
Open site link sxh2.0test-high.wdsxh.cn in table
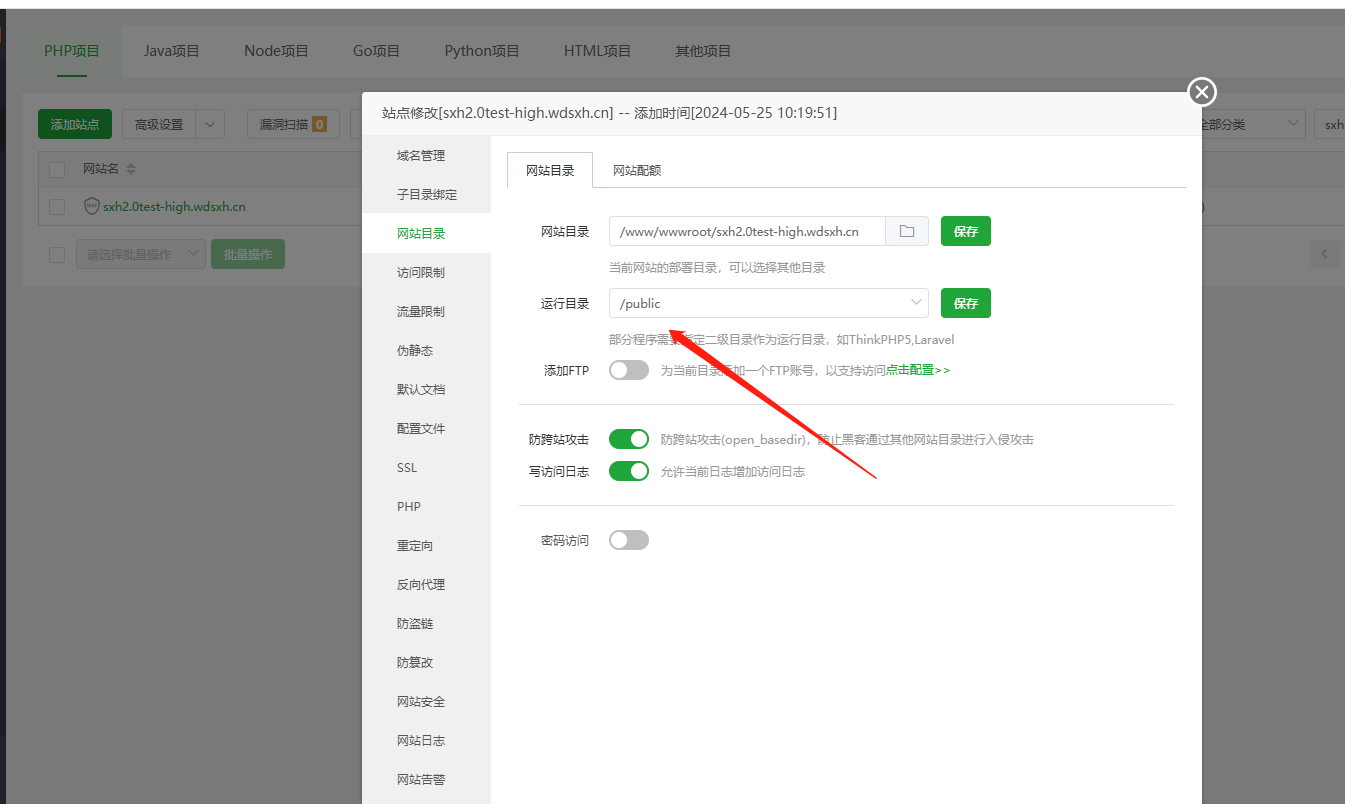point(174,207)
